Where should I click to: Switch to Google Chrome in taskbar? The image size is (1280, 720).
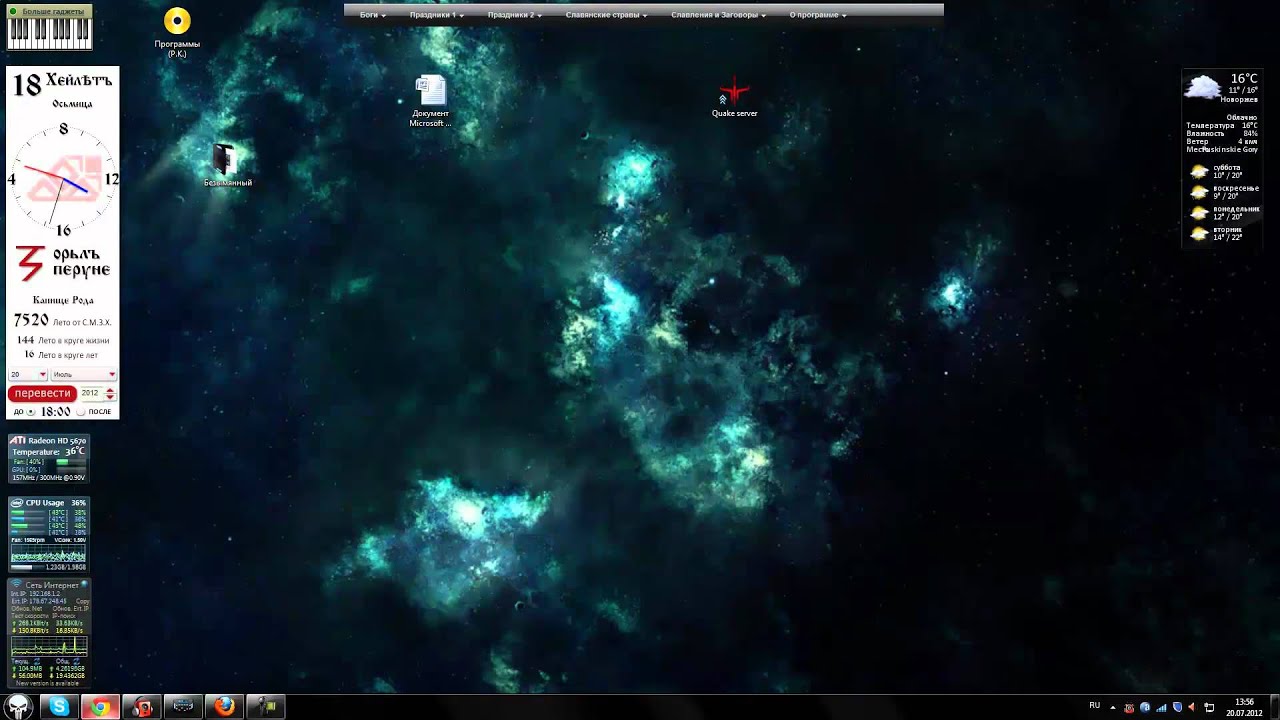click(x=100, y=707)
